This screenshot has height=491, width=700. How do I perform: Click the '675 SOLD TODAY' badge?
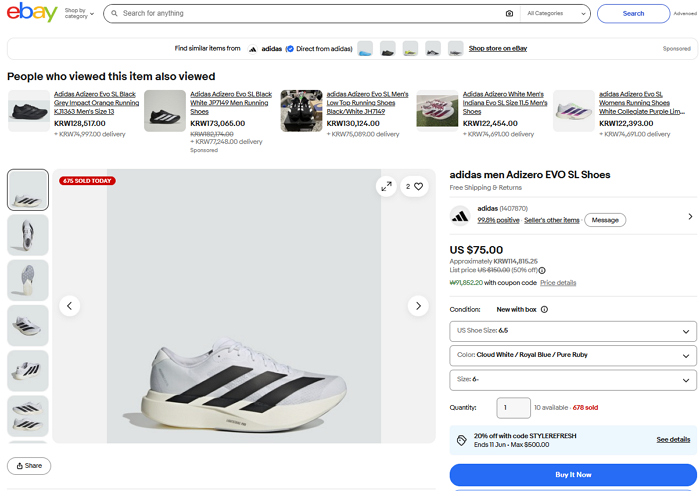click(87, 181)
